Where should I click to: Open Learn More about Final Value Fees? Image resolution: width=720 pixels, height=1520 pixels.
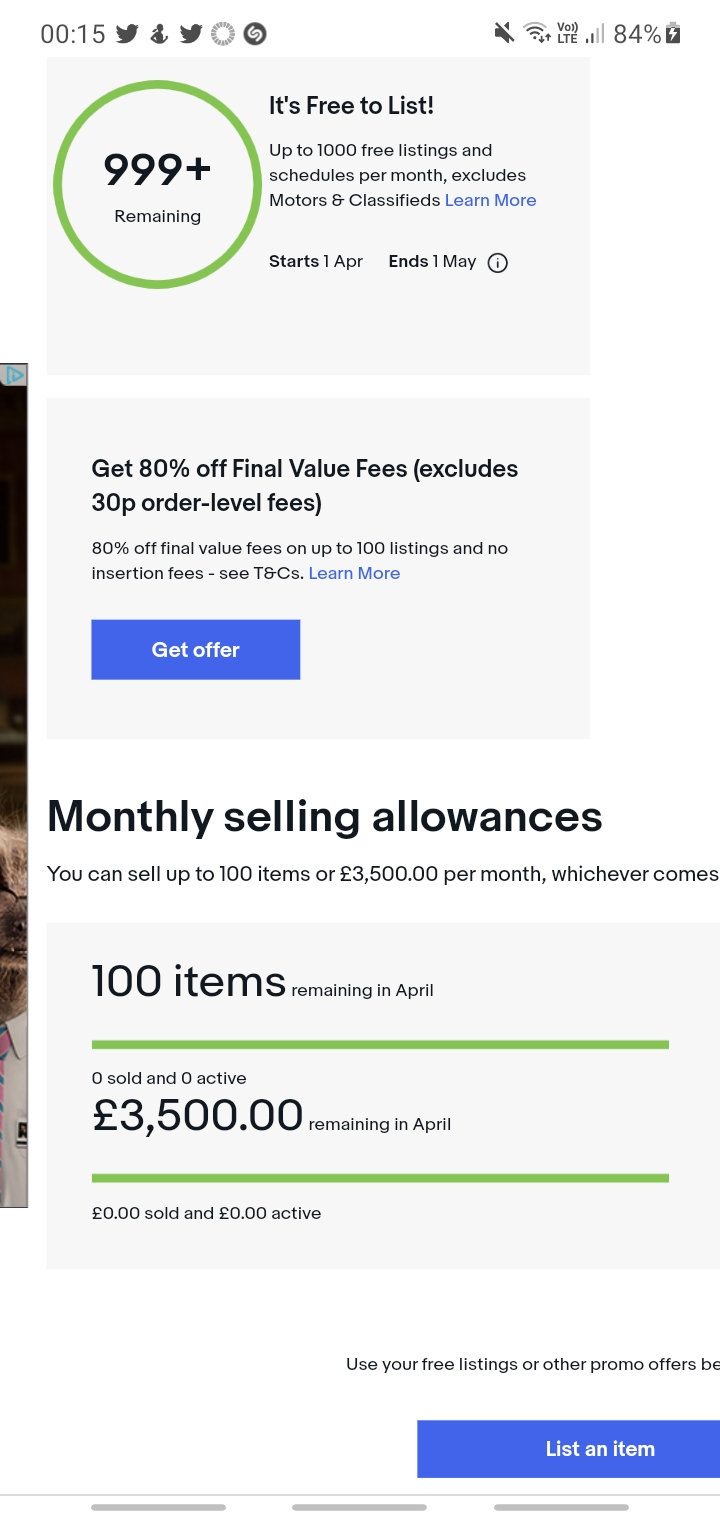pyautogui.click(x=354, y=573)
